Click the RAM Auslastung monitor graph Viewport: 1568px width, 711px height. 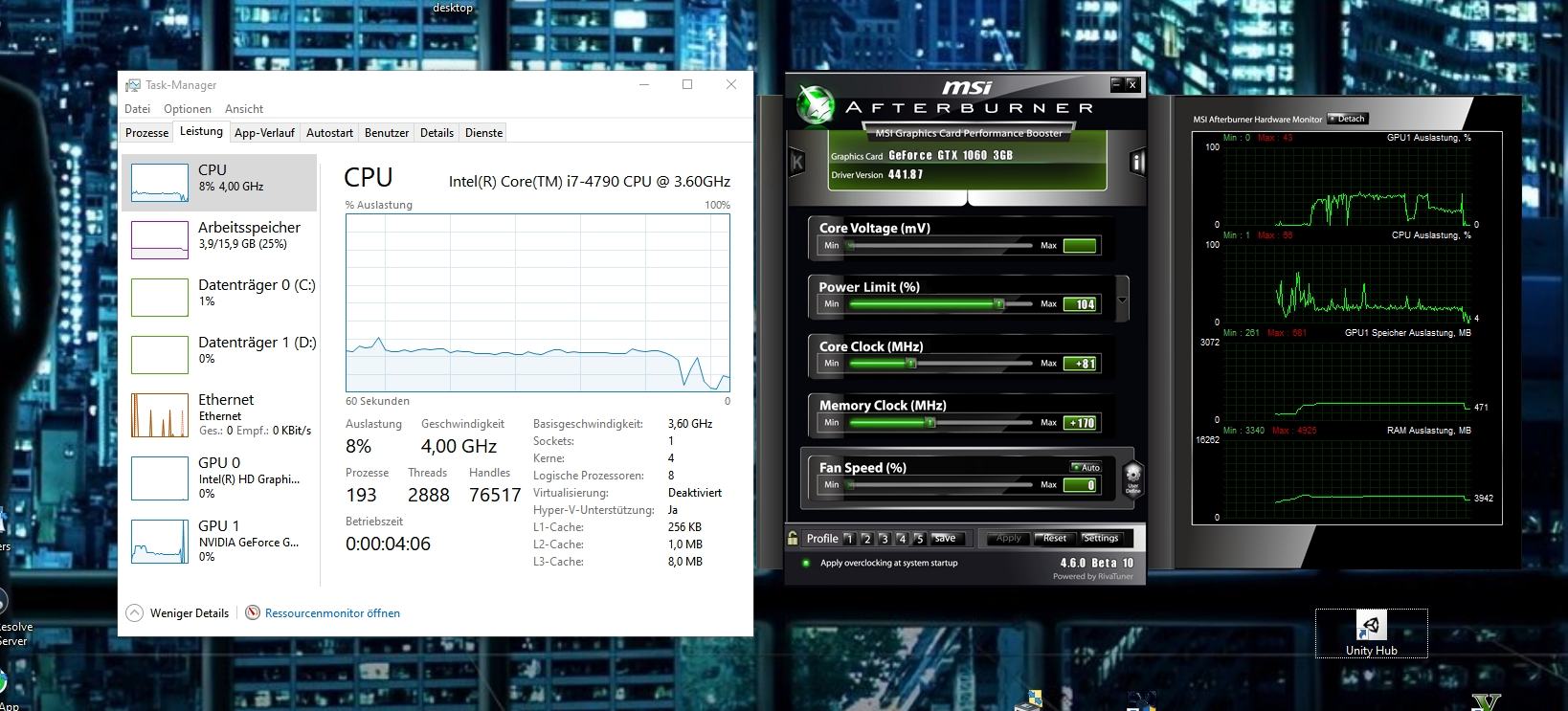point(1346,478)
